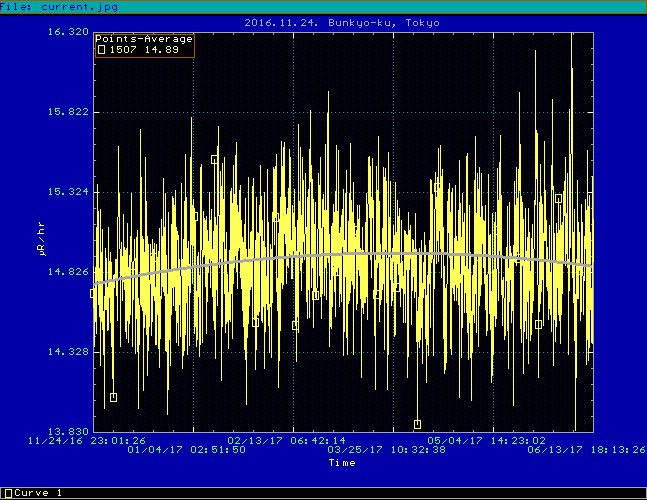Click the square marker in the Points-Average legend
The image size is (647, 500).
(x=101, y=48)
